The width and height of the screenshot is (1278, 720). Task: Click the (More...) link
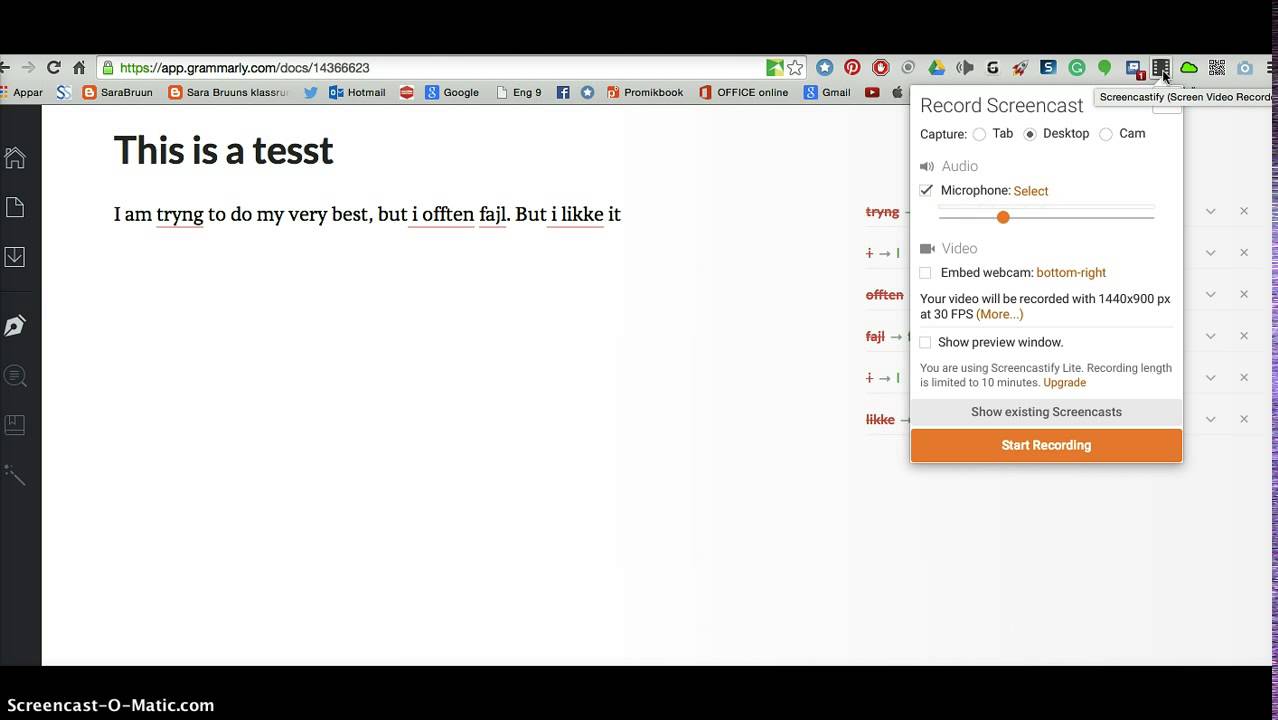pyautogui.click(x=999, y=314)
